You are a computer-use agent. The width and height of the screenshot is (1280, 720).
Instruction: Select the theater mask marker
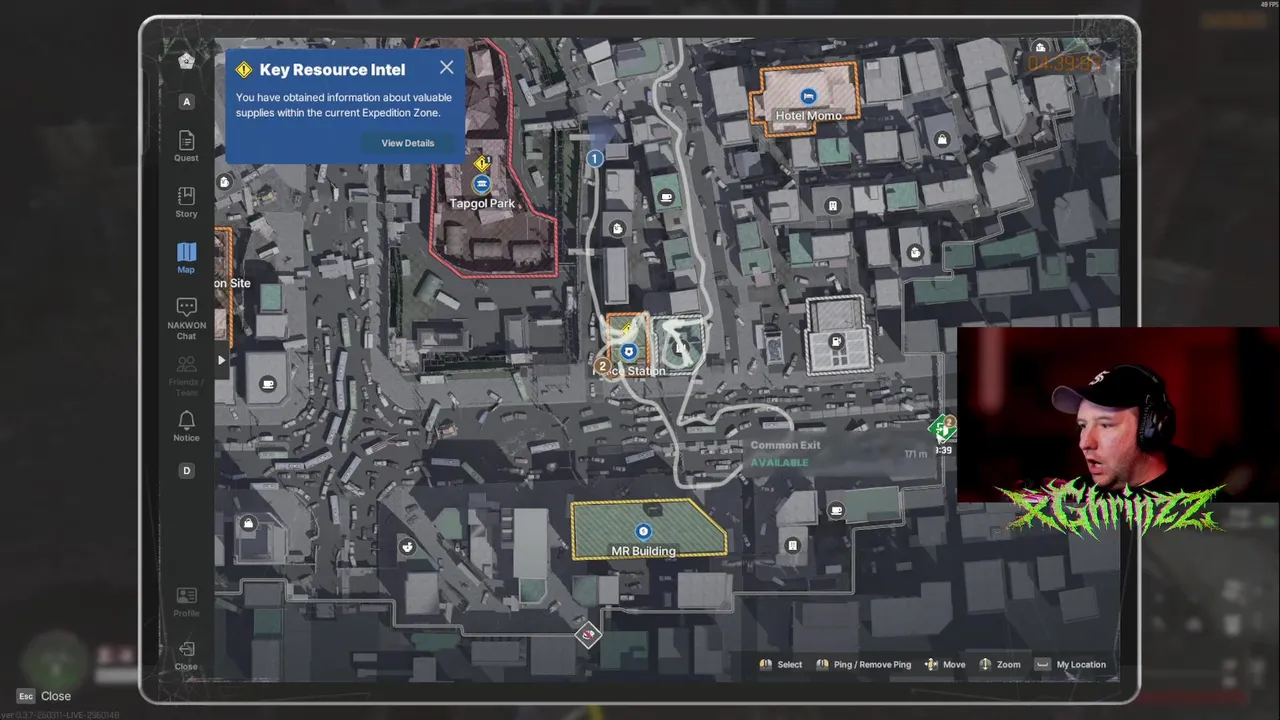pos(407,546)
